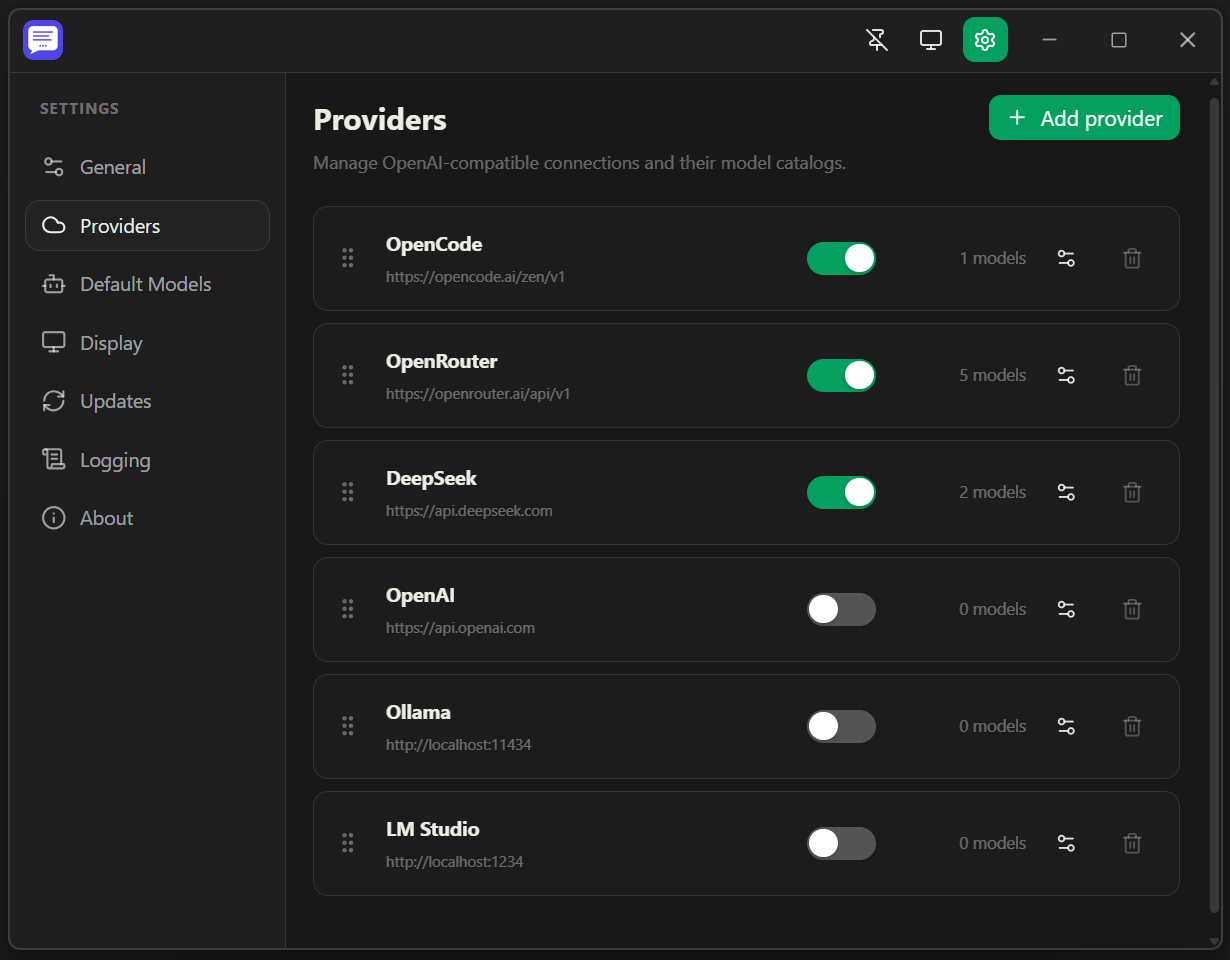
Task: Click the https://api.openai.com URL text
Action: pyautogui.click(x=460, y=628)
